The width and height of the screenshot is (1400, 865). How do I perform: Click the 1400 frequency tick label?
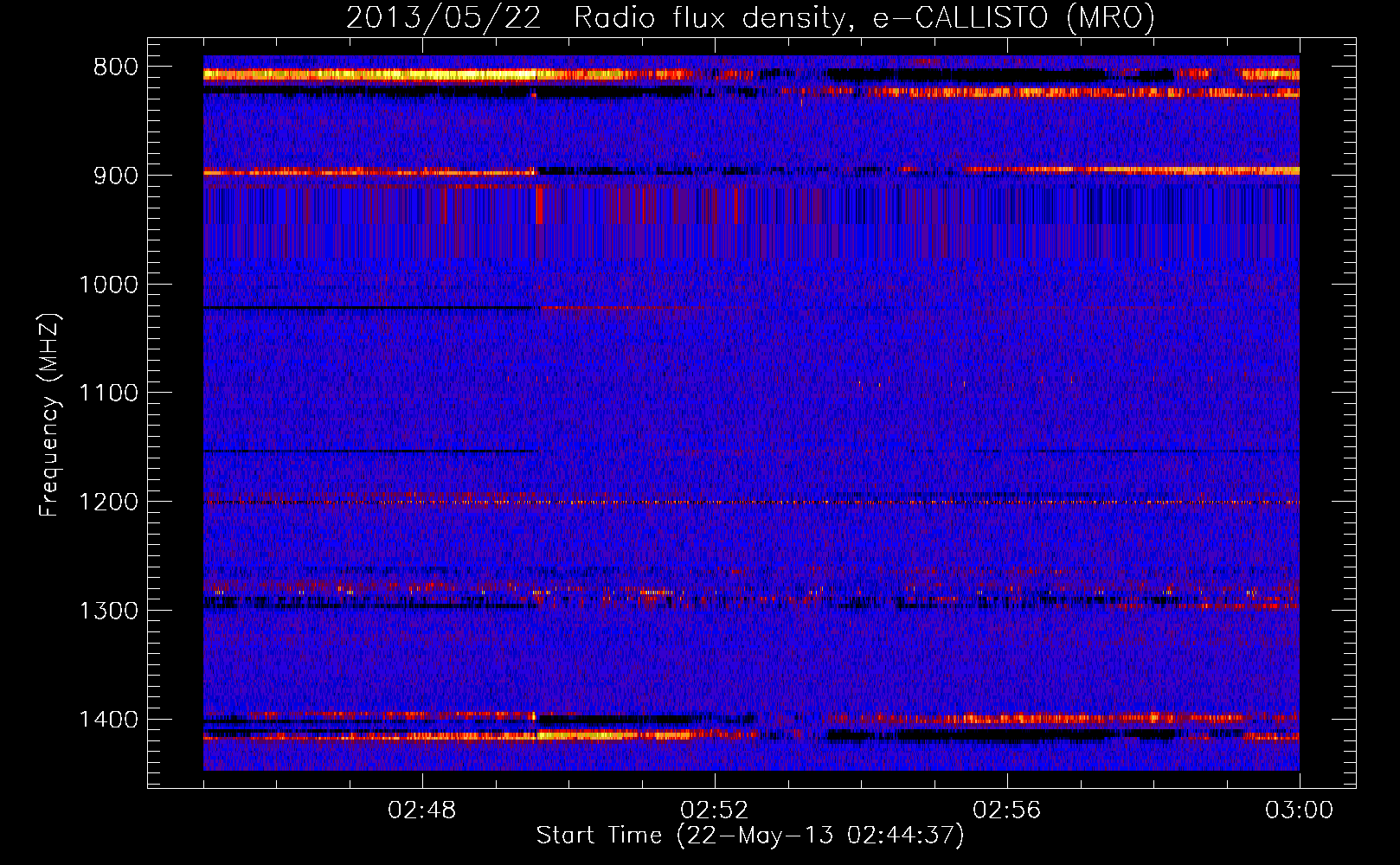[x=109, y=720]
